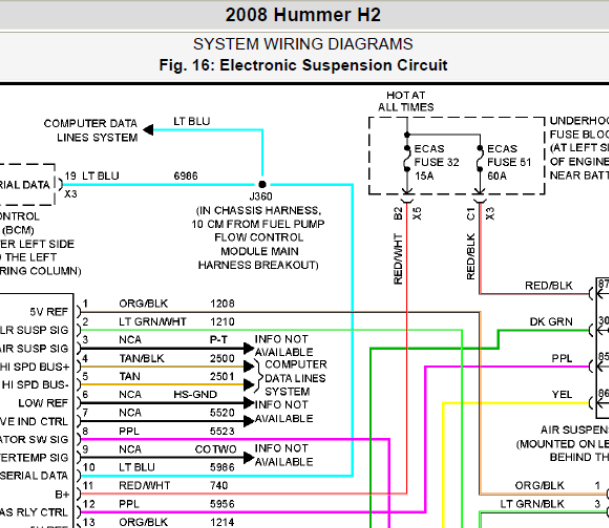Click the '2008 Hummer H2' title
The width and height of the screenshot is (609, 528).
pos(303,15)
